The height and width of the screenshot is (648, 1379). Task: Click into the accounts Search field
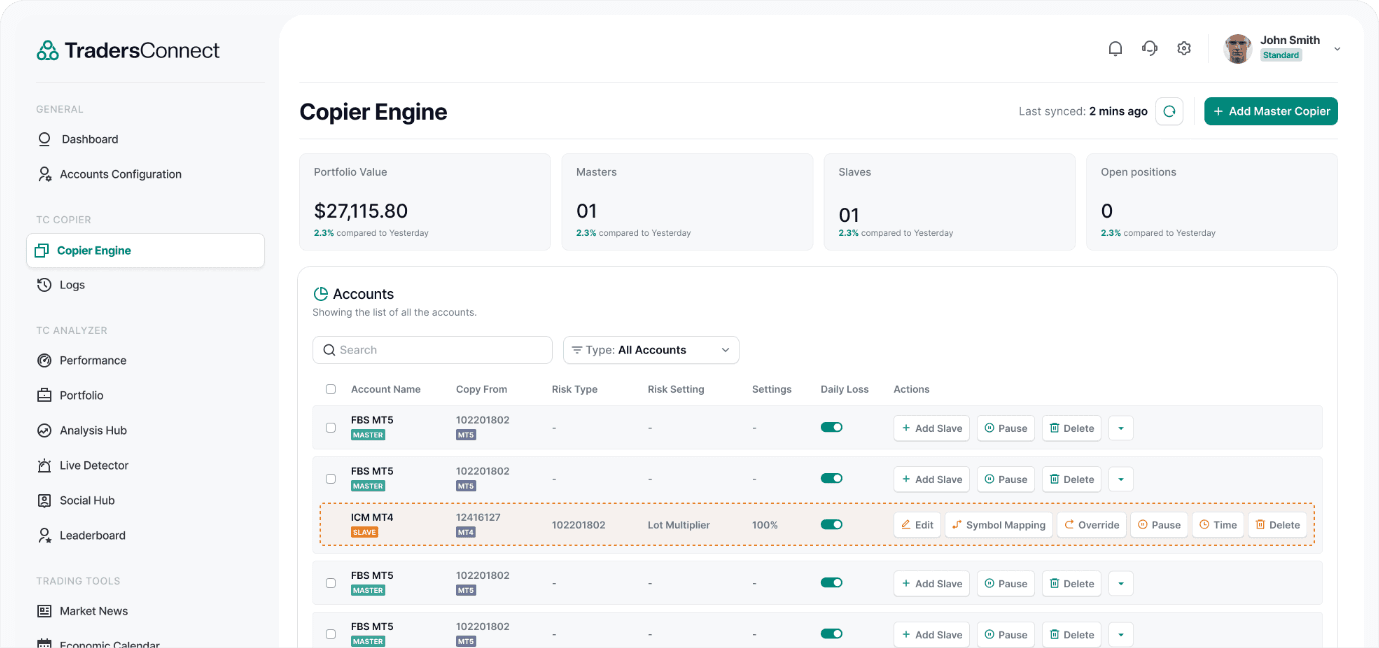[x=440, y=350]
